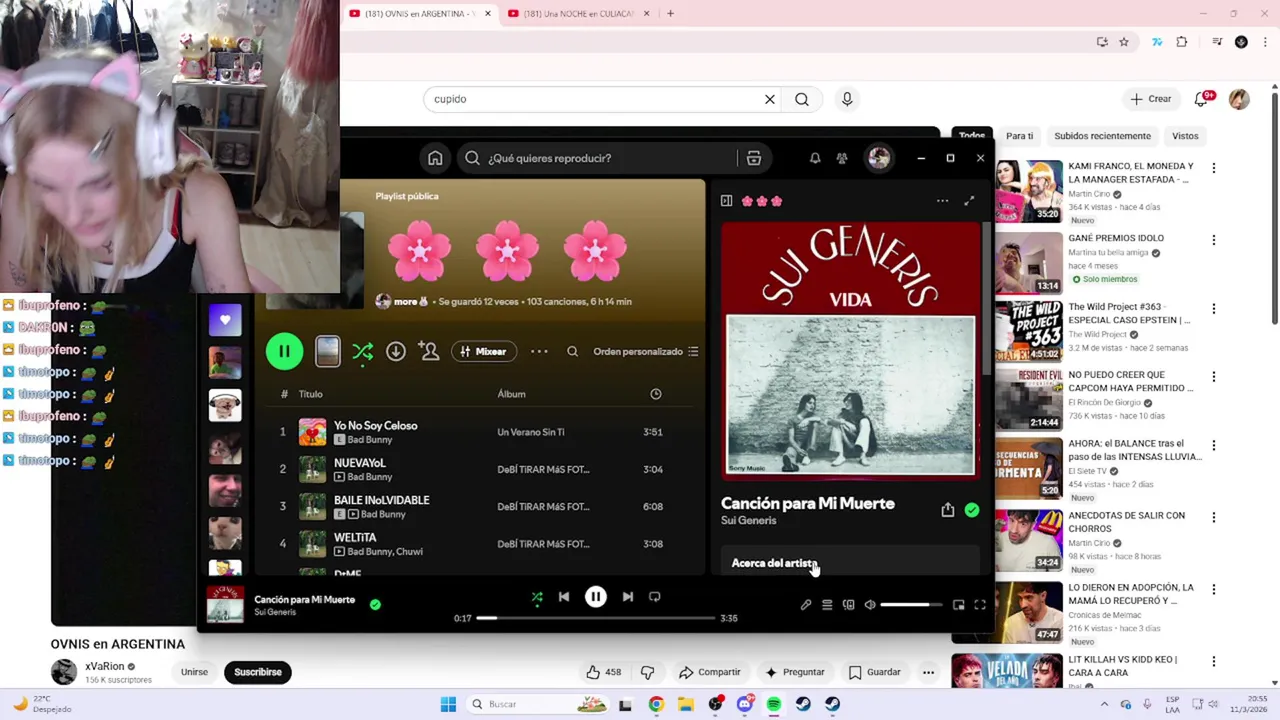This screenshot has width=1280, height=720.
Task: Select Para ti filter chip
Action: [1019, 136]
